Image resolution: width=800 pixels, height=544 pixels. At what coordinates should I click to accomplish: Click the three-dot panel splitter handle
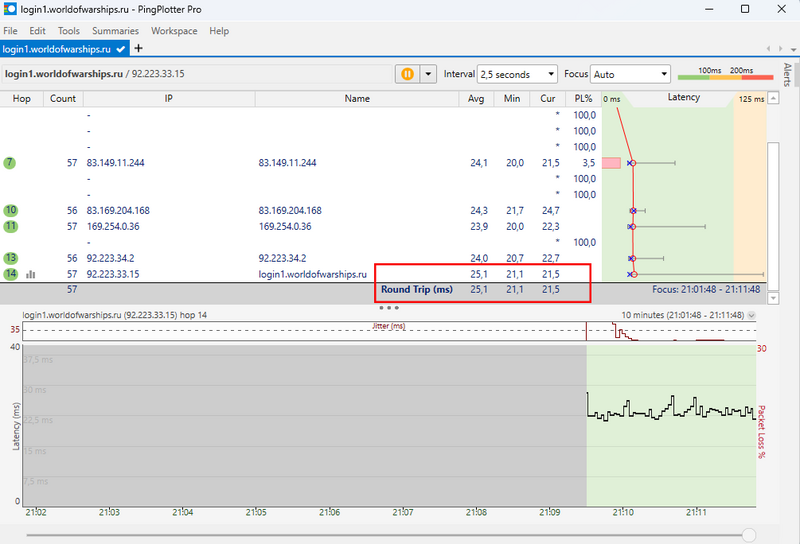[389, 308]
